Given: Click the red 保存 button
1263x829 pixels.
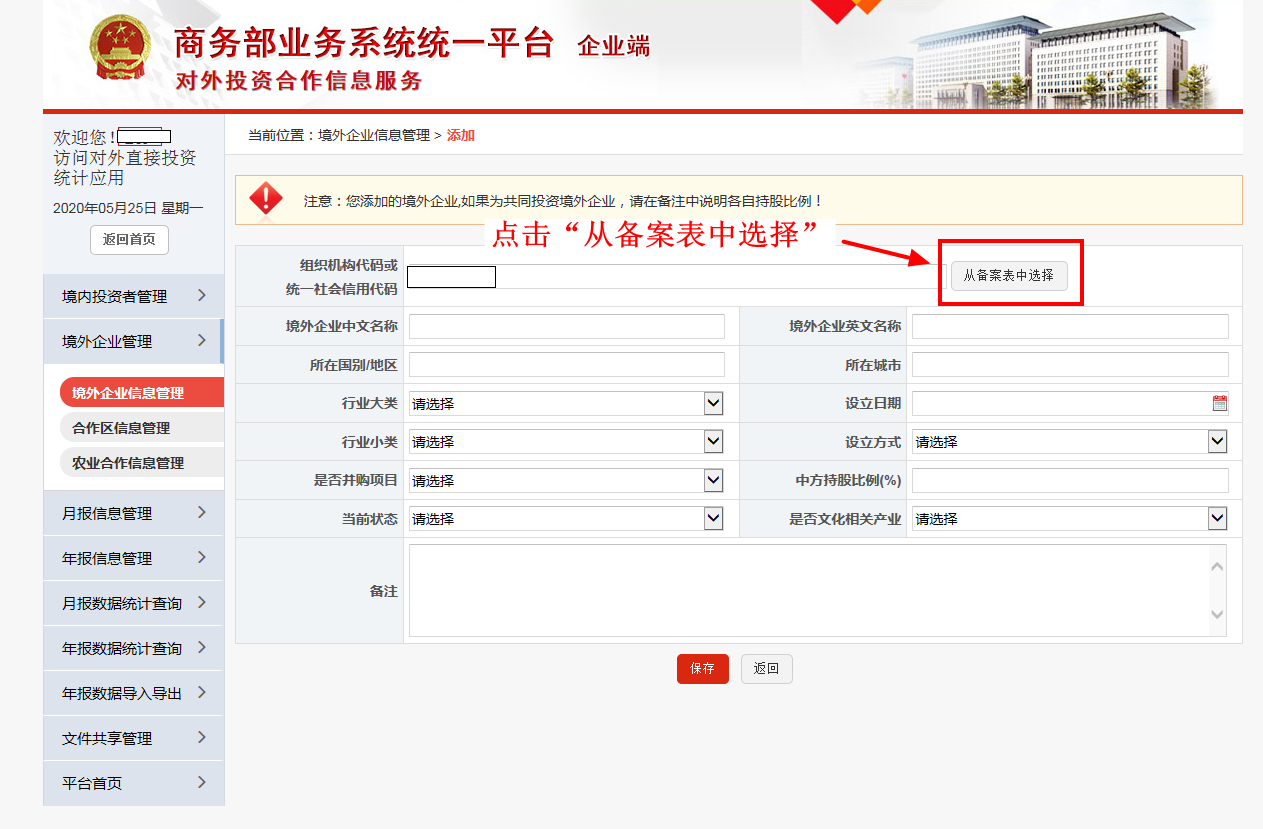Looking at the screenshot, I should [x=702, y=669].
